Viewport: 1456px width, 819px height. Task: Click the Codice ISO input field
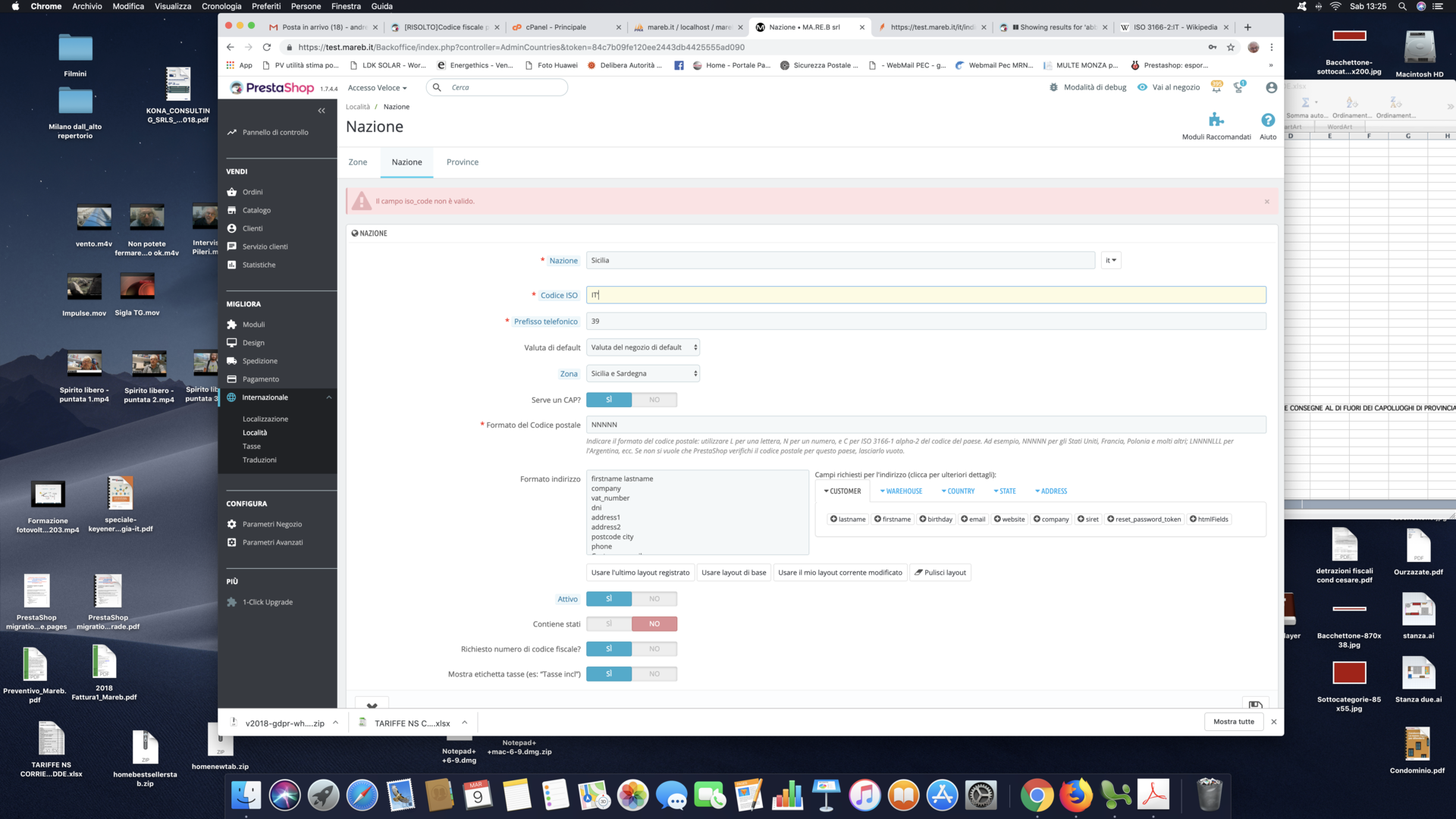[x=925, y=295]
